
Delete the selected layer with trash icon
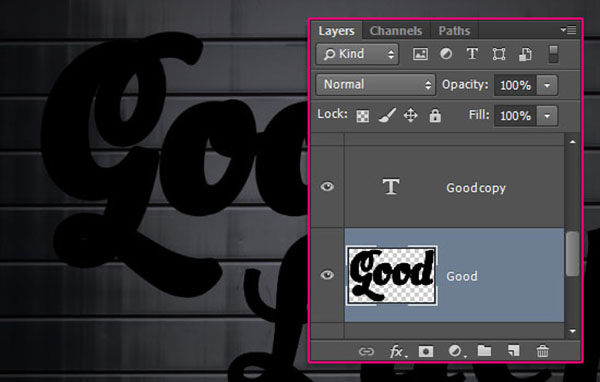pyautogui.click(x=543, y=351)
